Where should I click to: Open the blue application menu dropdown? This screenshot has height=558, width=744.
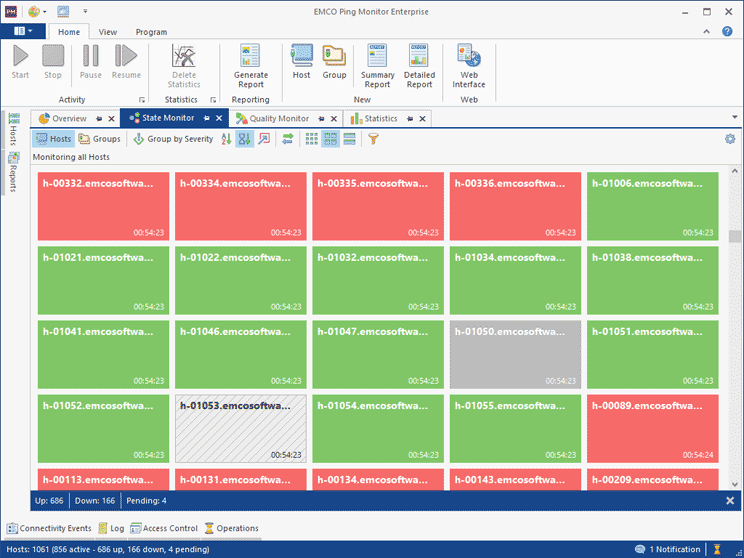click(x=23, y=31)
